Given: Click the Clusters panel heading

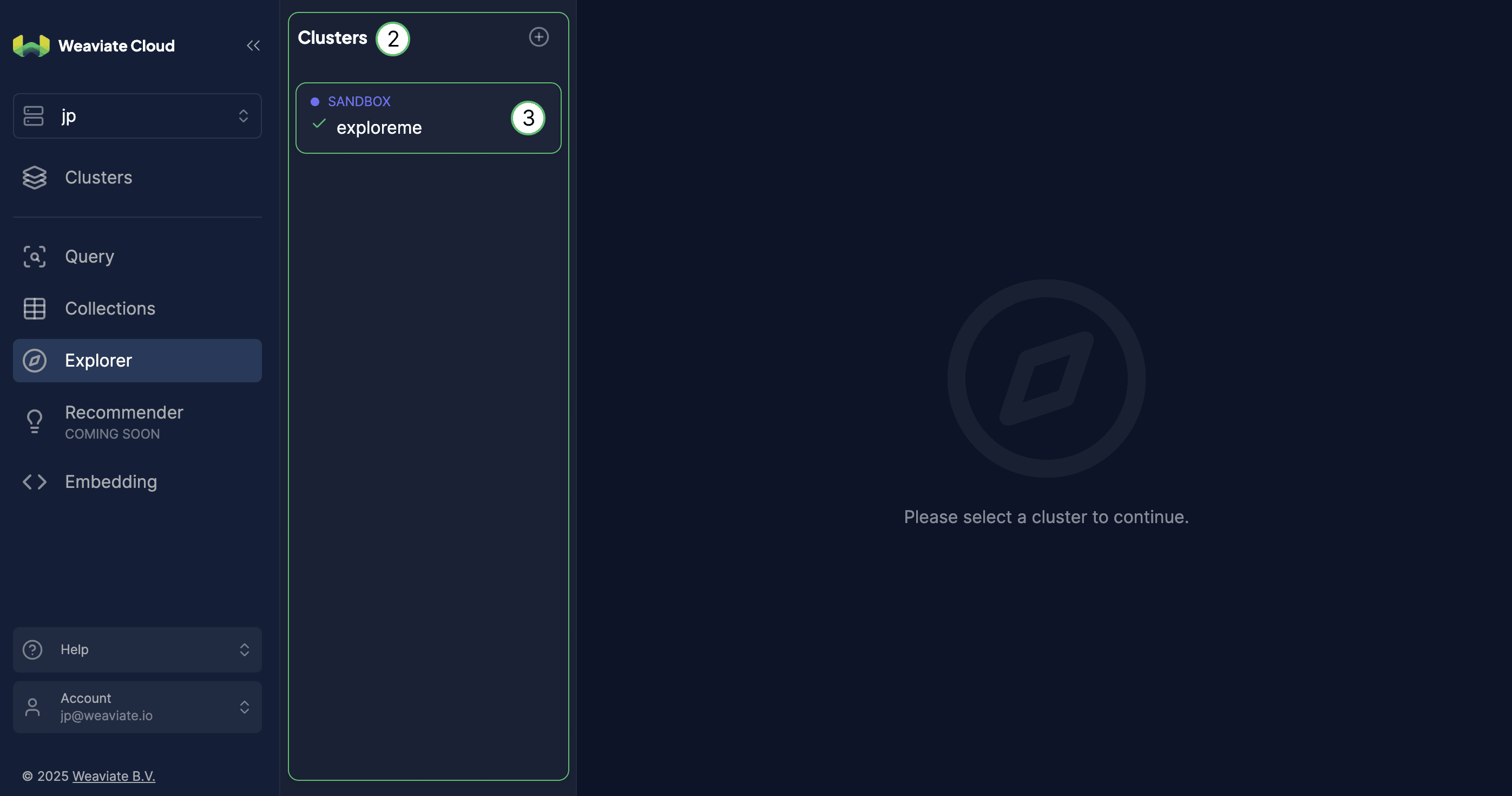Looking at the screenshot, I should (x=332, y=37).
